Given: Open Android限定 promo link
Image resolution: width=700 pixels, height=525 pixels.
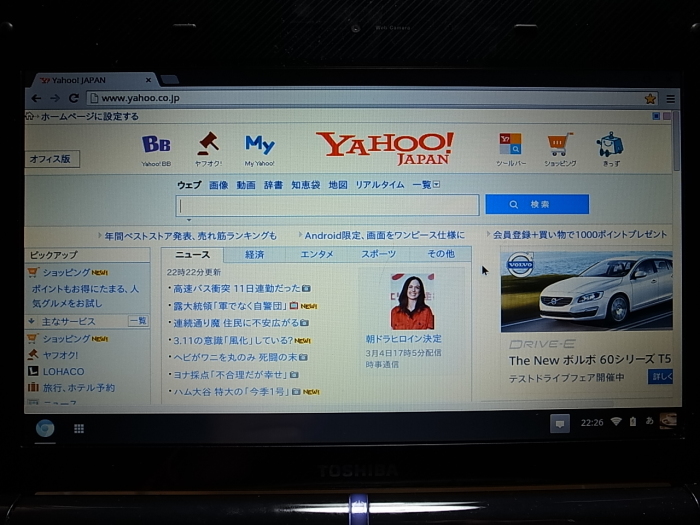Looking at the screenshot, I should 385,235.
